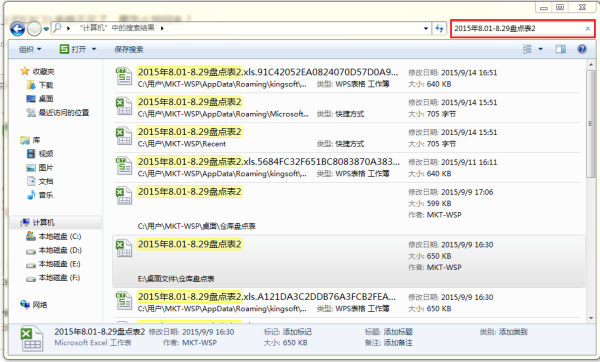Select 网络 in navigation pane

coord(34,305)
